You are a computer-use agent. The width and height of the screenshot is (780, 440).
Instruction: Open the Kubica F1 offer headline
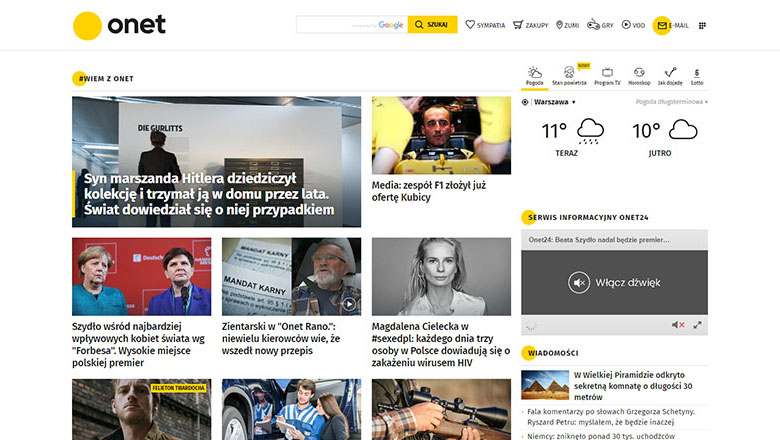click(428, 191)
